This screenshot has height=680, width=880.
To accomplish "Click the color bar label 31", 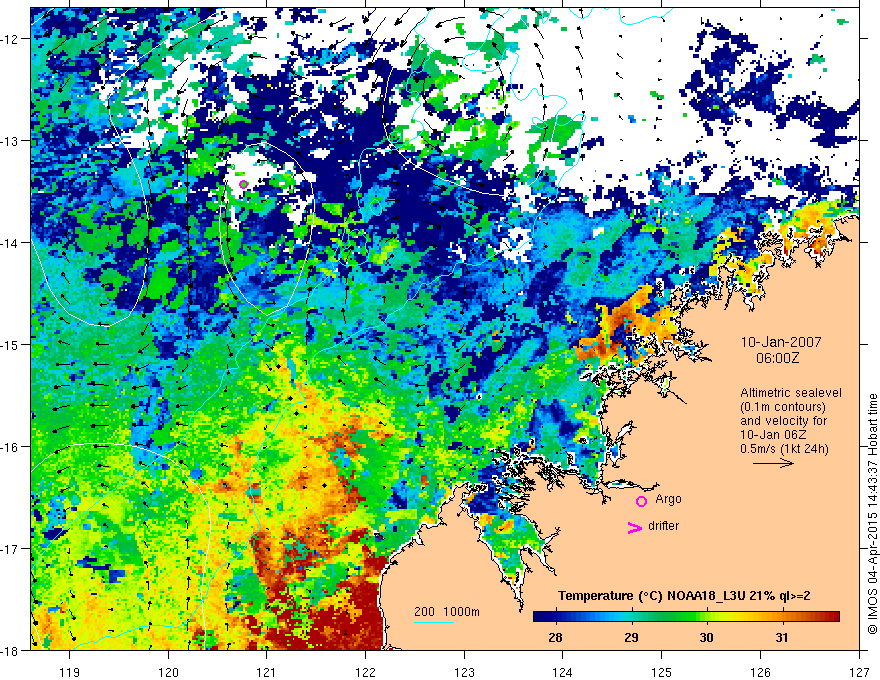I will pyautogui.click(x=782, y=637).
